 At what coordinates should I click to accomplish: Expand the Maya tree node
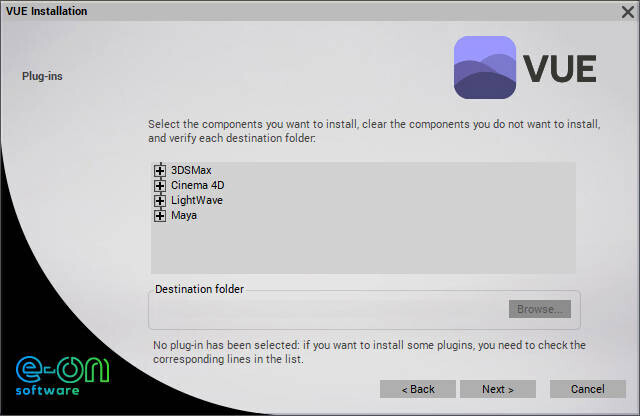click(159, 216)
